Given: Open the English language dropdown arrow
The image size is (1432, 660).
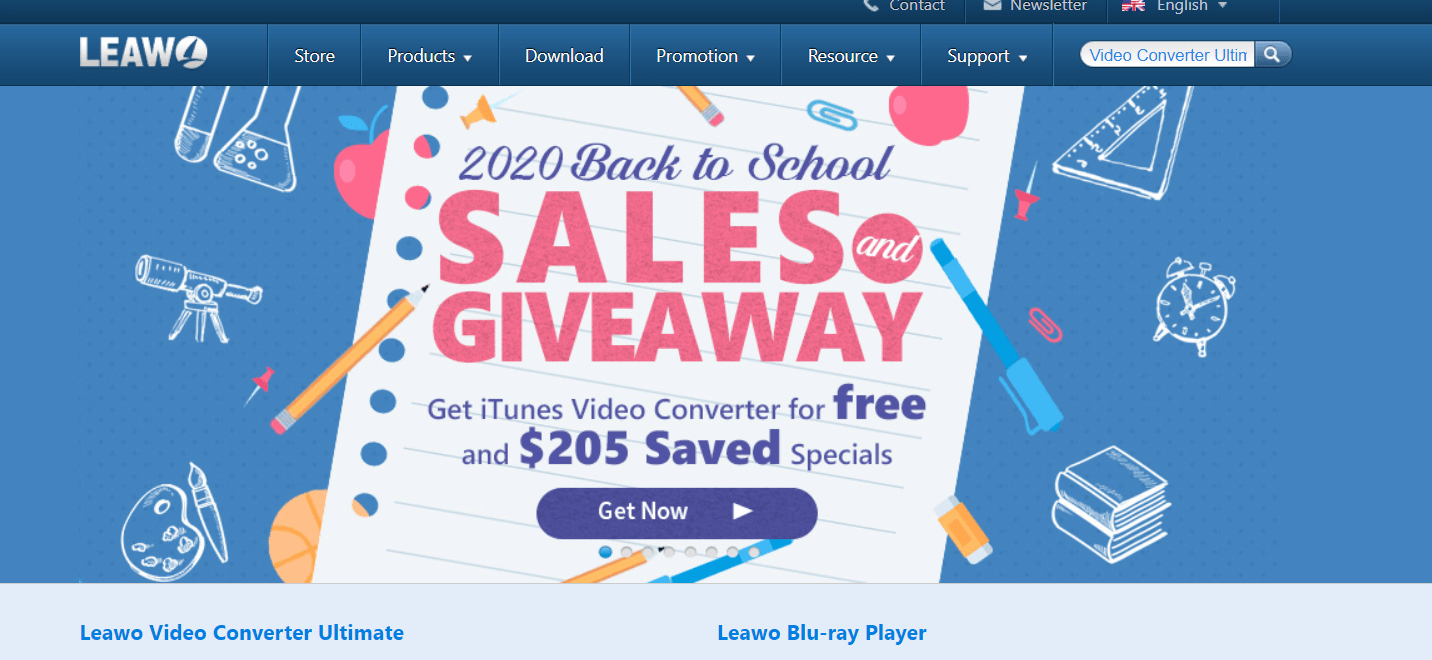Looking at the screenshot, I should click(1222, 6).
